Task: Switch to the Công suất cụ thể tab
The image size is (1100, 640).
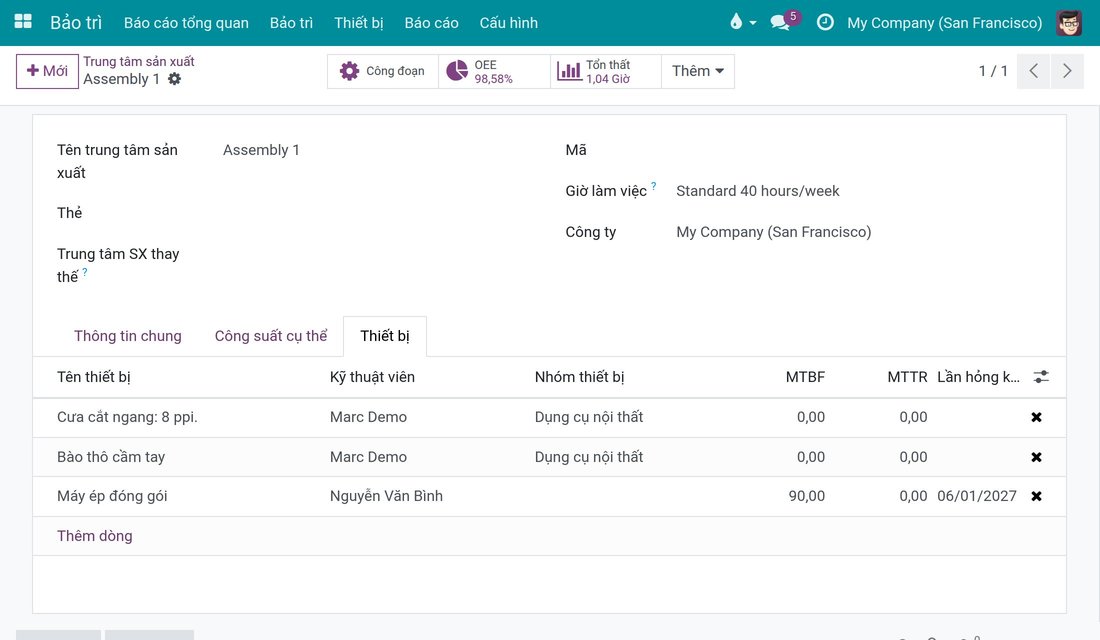Action: pos(271,336)
